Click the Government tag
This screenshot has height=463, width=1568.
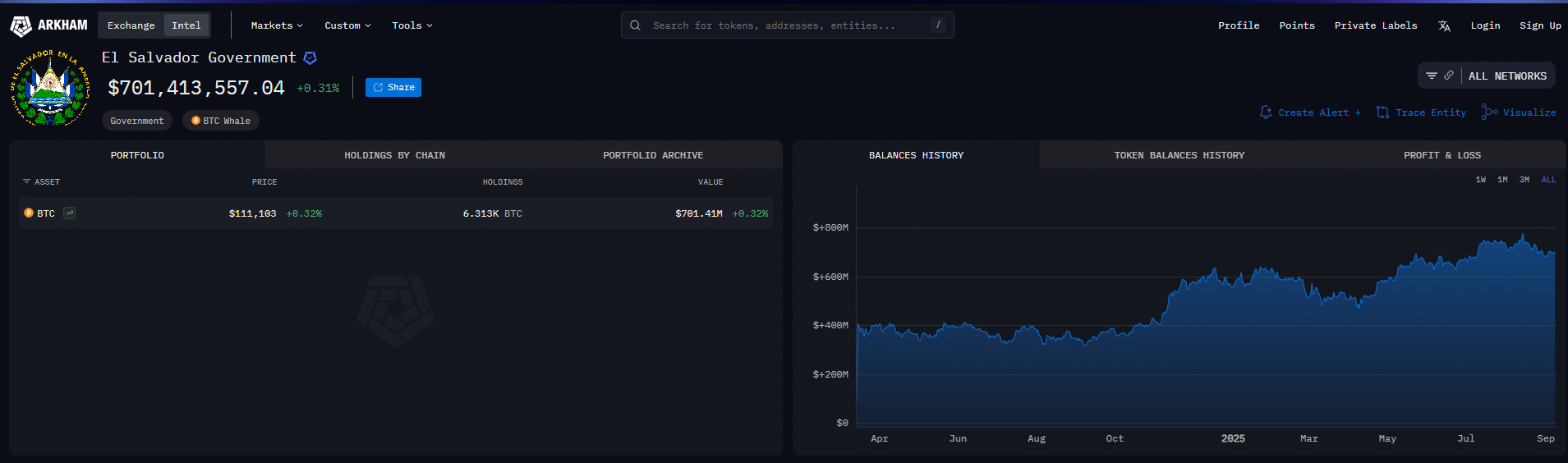(137, 121)
